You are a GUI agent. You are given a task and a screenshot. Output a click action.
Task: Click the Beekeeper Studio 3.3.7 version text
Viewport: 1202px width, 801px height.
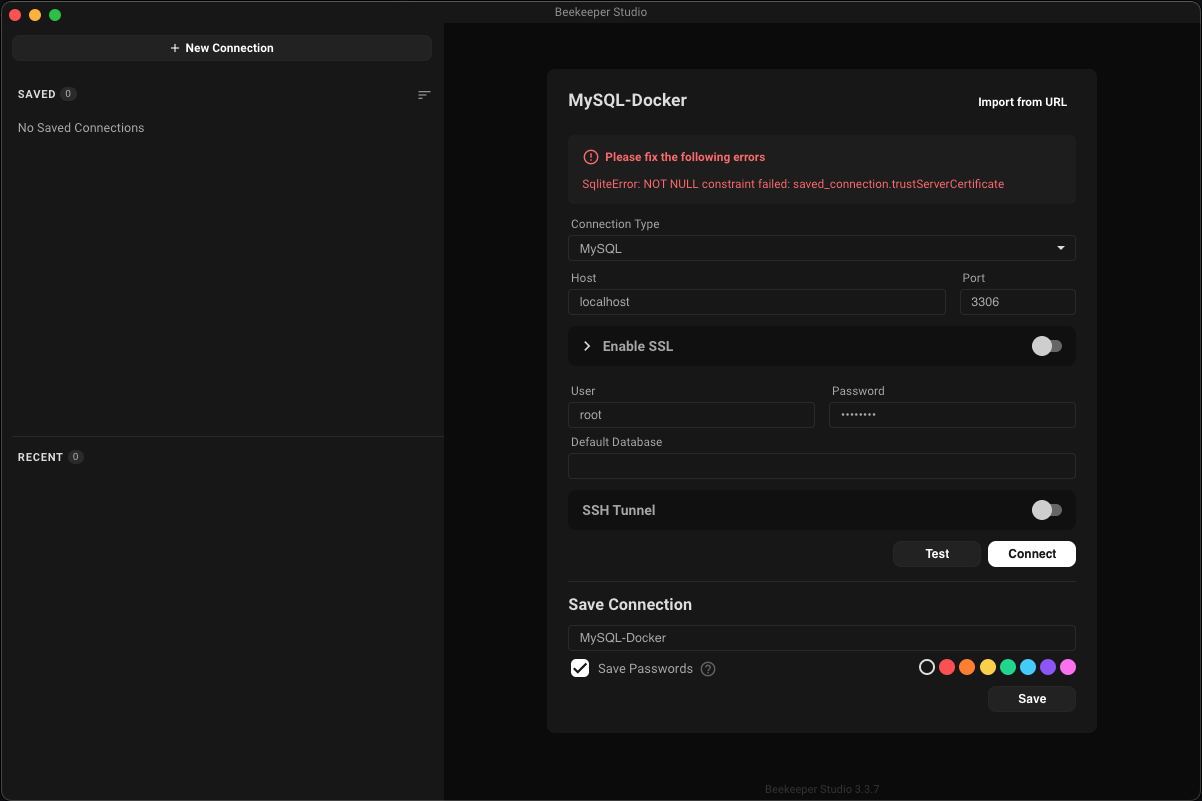pos(822,789)
